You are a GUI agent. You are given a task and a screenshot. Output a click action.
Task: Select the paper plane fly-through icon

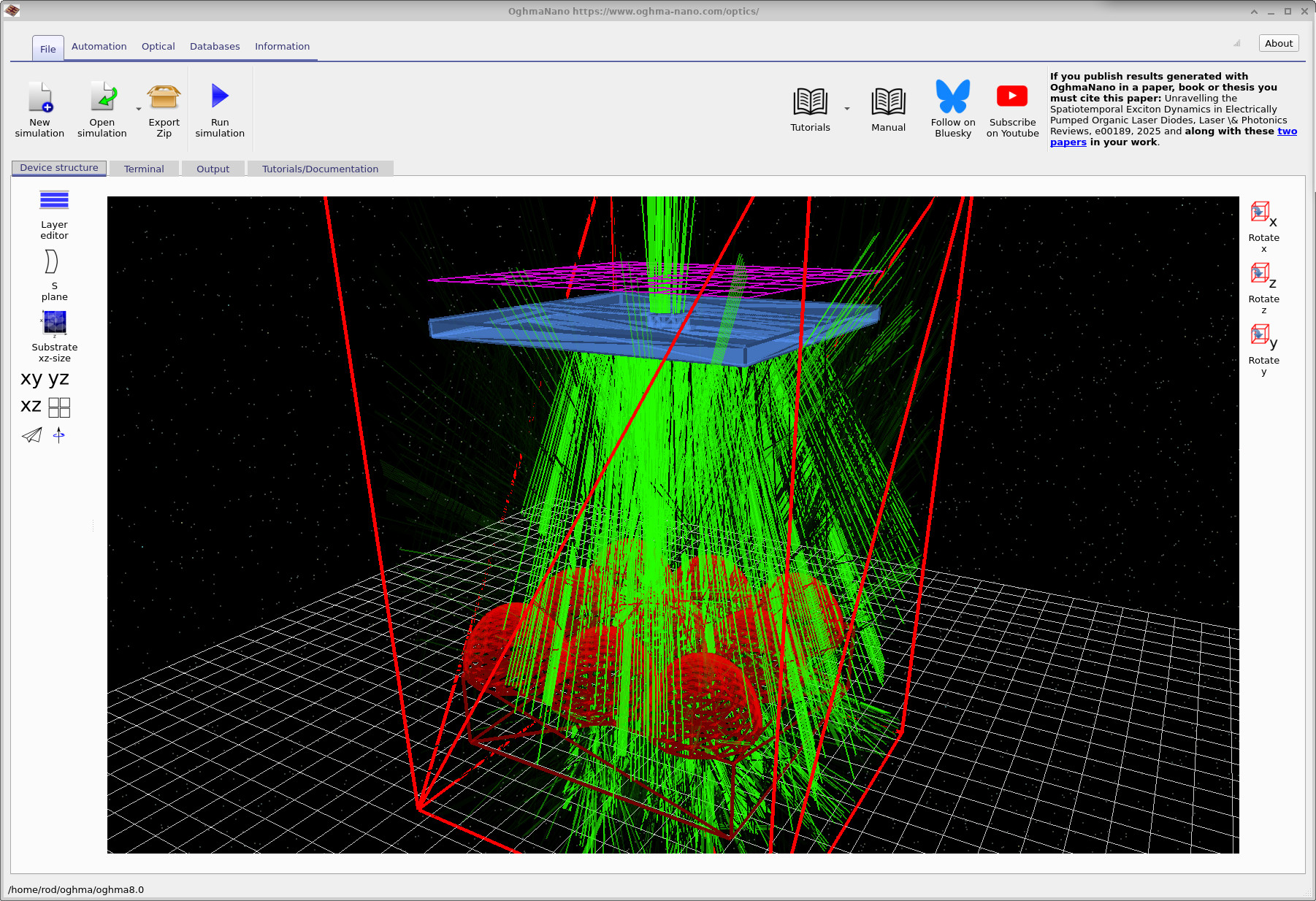[x=31, y=435]
